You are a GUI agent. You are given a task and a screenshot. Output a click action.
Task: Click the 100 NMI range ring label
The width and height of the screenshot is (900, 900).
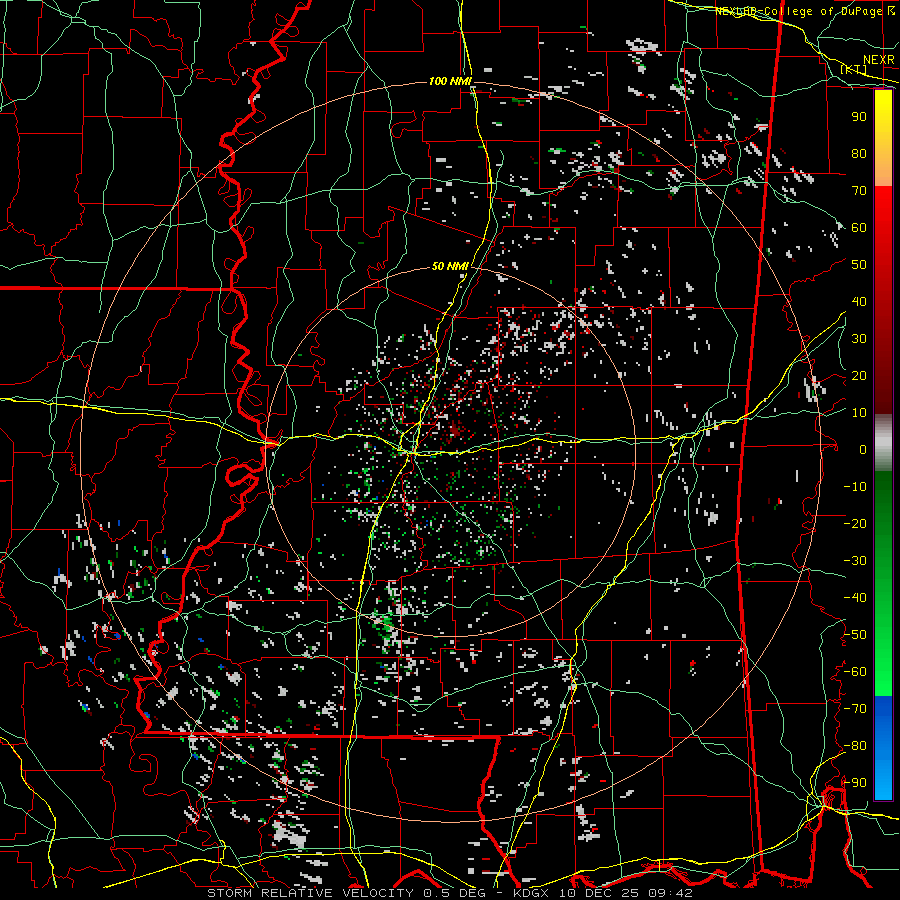click(x=450, y=82)
